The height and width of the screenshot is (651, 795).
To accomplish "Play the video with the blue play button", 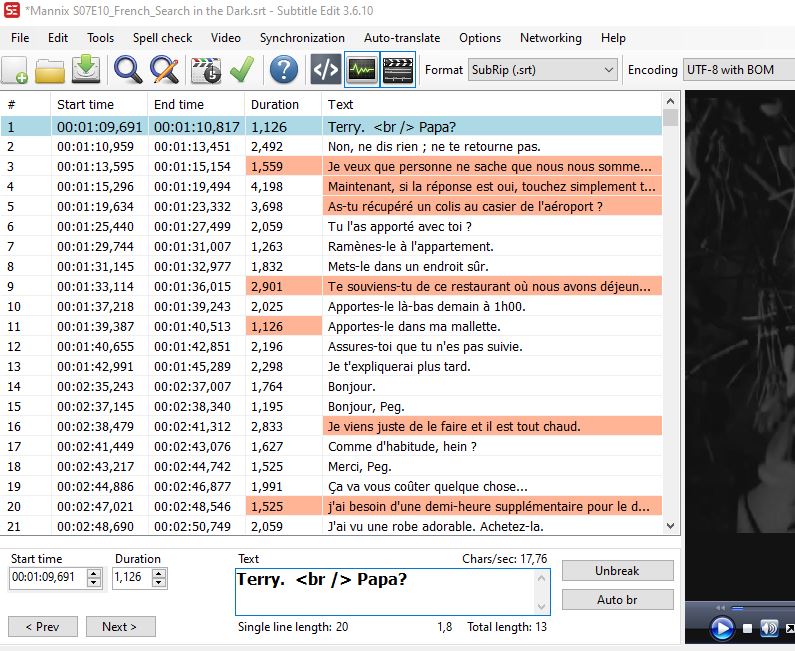I will pos(721,628).
